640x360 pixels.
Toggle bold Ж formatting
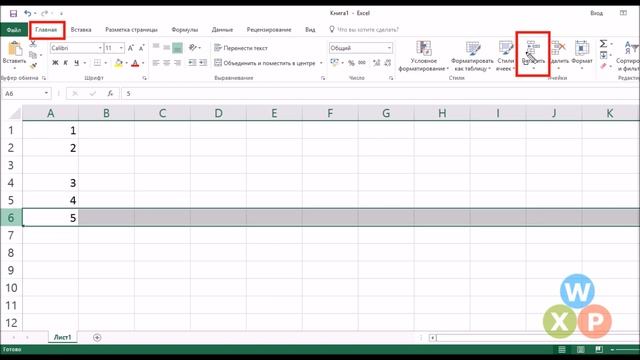tap(55, 63)
